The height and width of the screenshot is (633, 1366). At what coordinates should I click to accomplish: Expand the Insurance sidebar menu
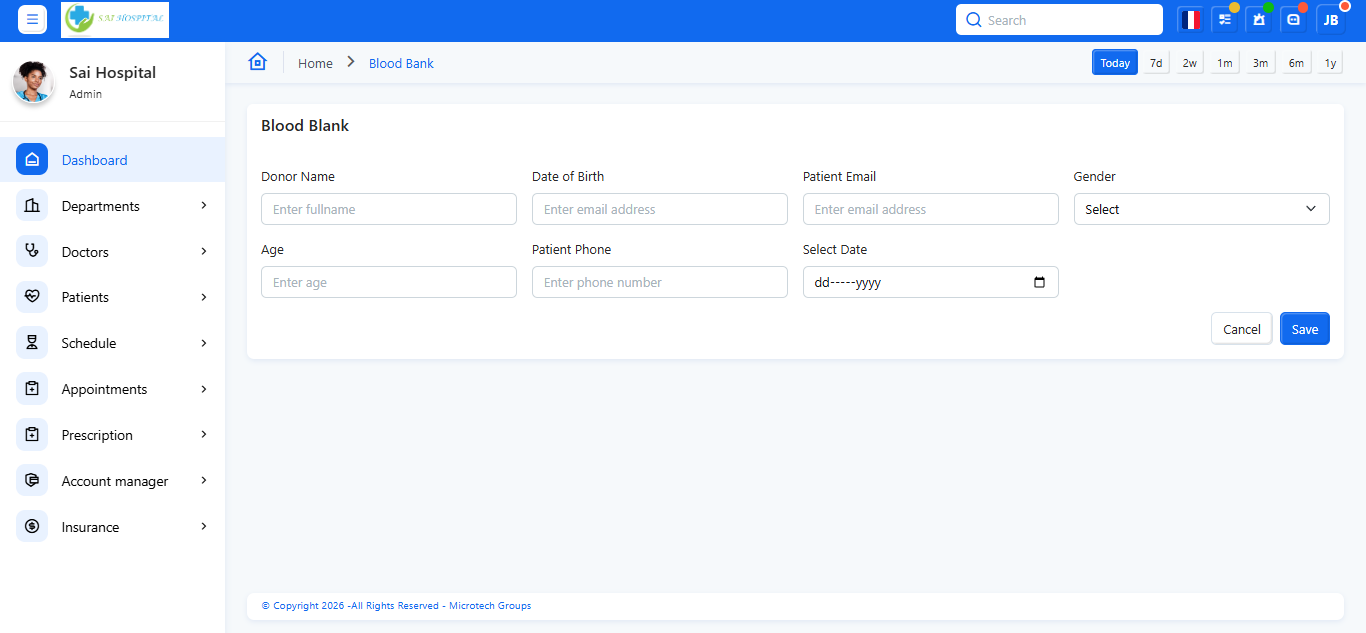112,527
